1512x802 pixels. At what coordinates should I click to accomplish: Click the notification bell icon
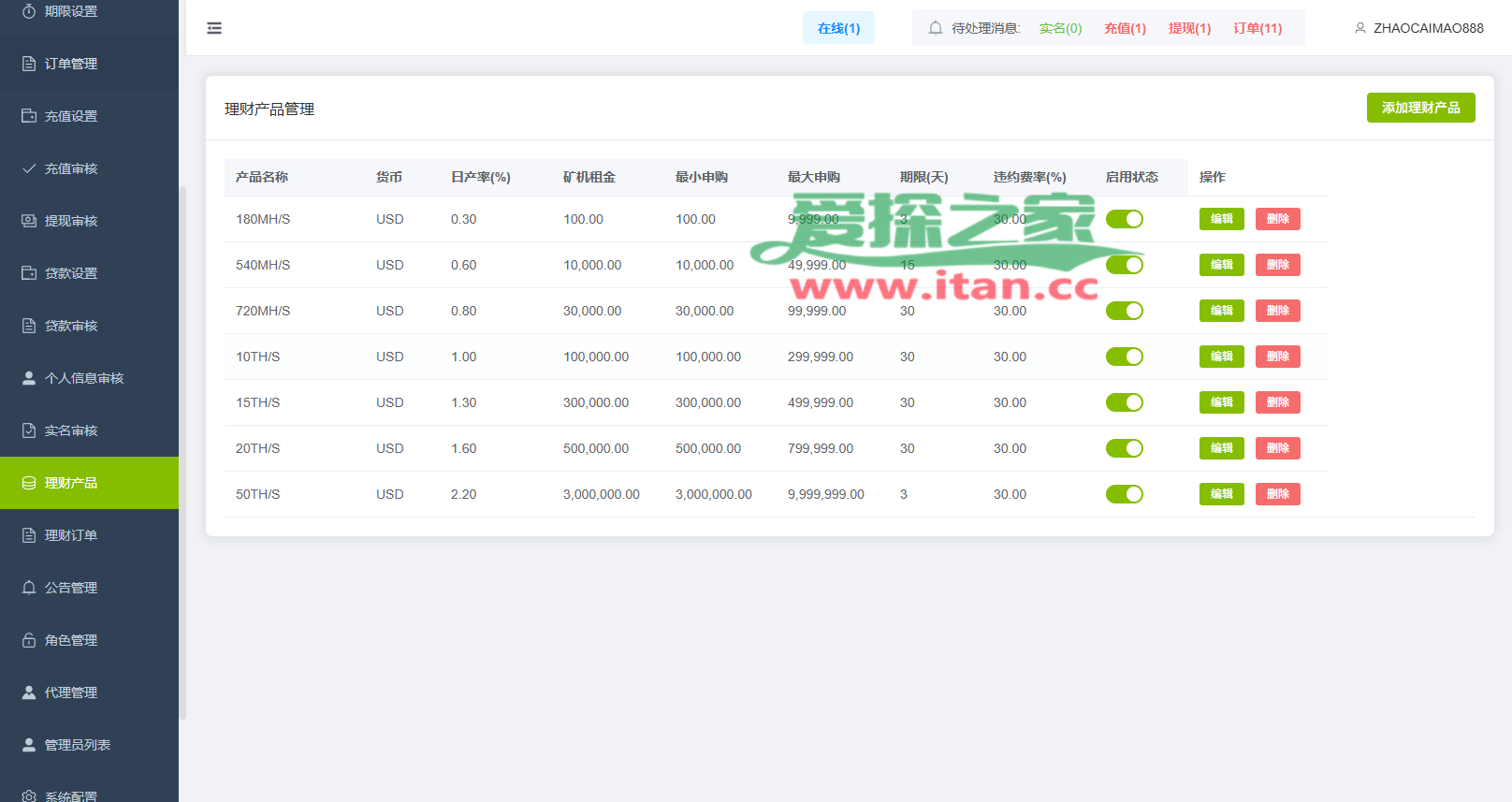tap(935, 28)
